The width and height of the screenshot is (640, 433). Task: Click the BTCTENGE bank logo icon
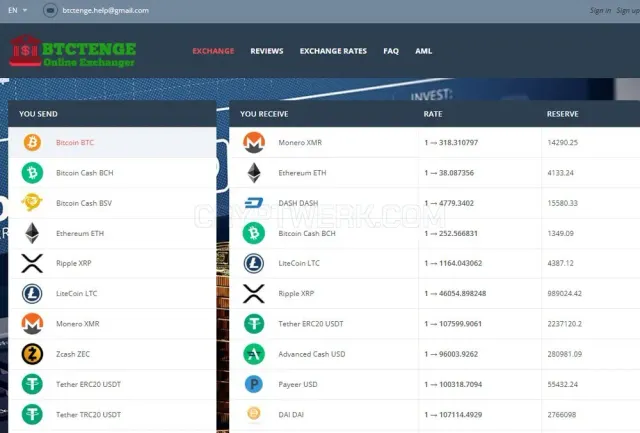coord(25,51)
